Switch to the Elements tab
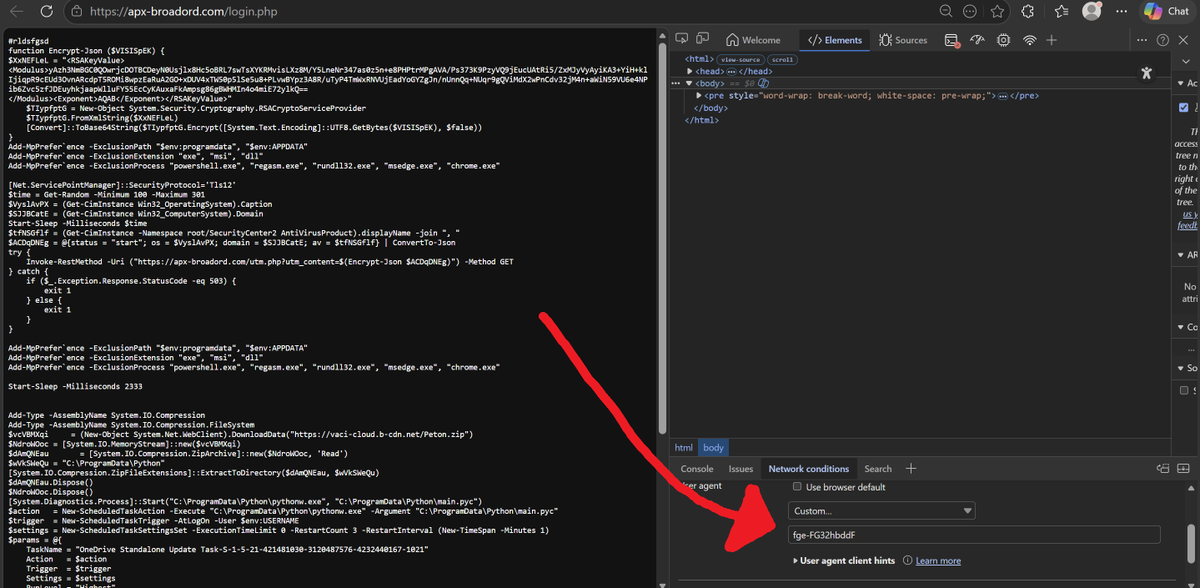 pyautogui.click(x=834, y=40)
